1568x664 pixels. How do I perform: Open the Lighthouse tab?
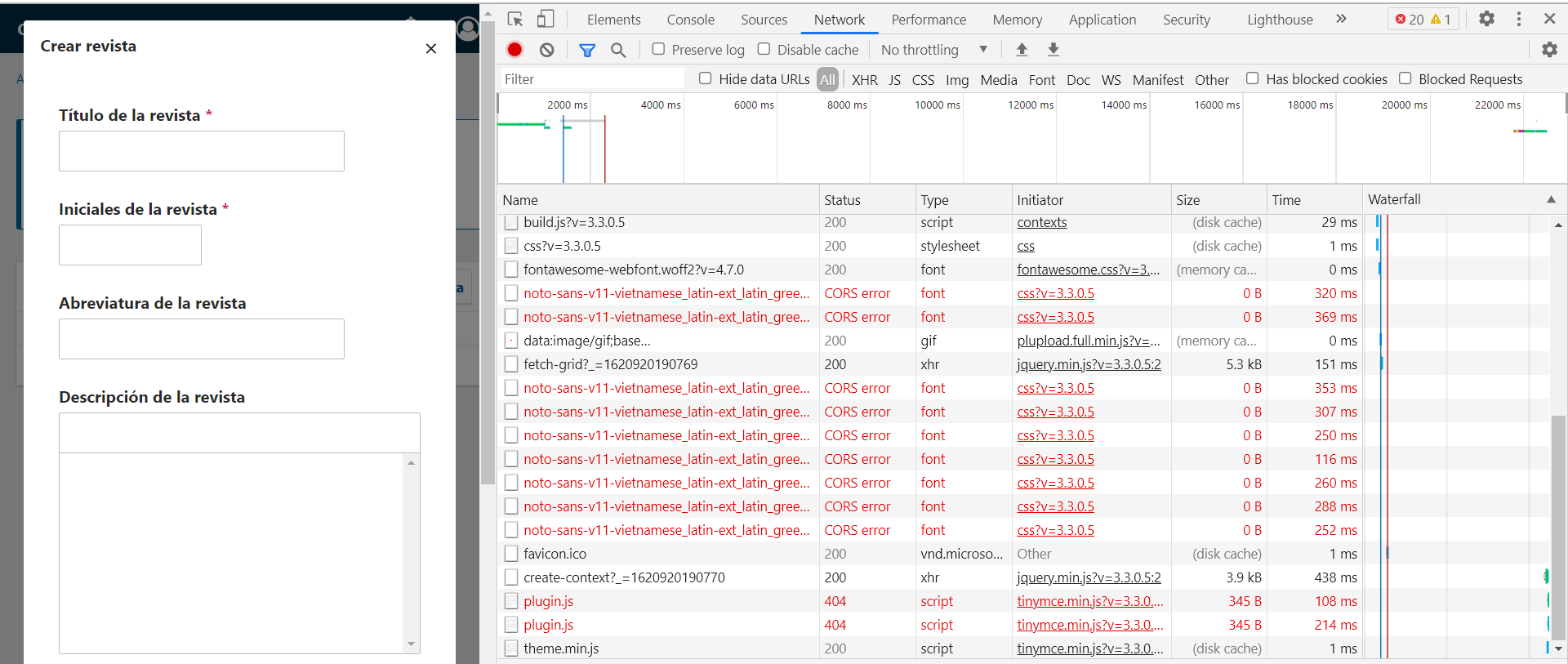click(1280, 20)
